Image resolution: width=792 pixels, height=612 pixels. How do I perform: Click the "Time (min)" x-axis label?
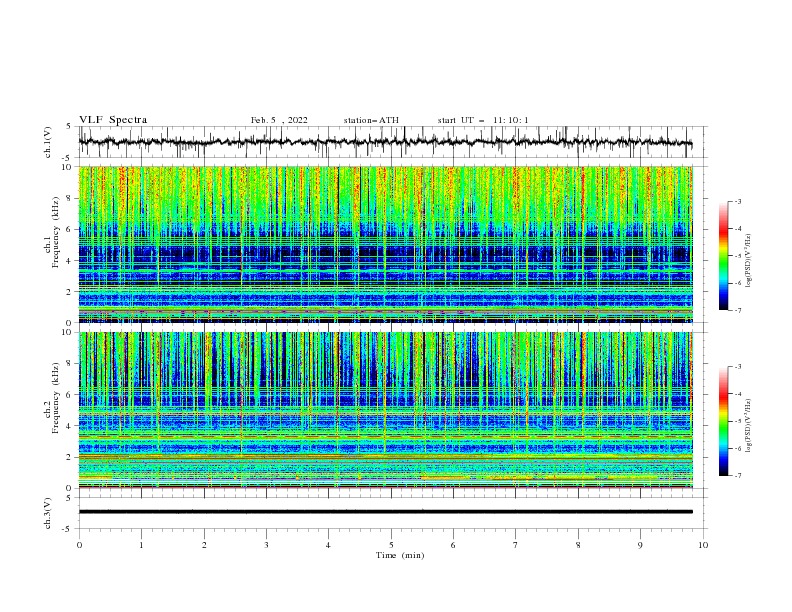tap(400, 555)
